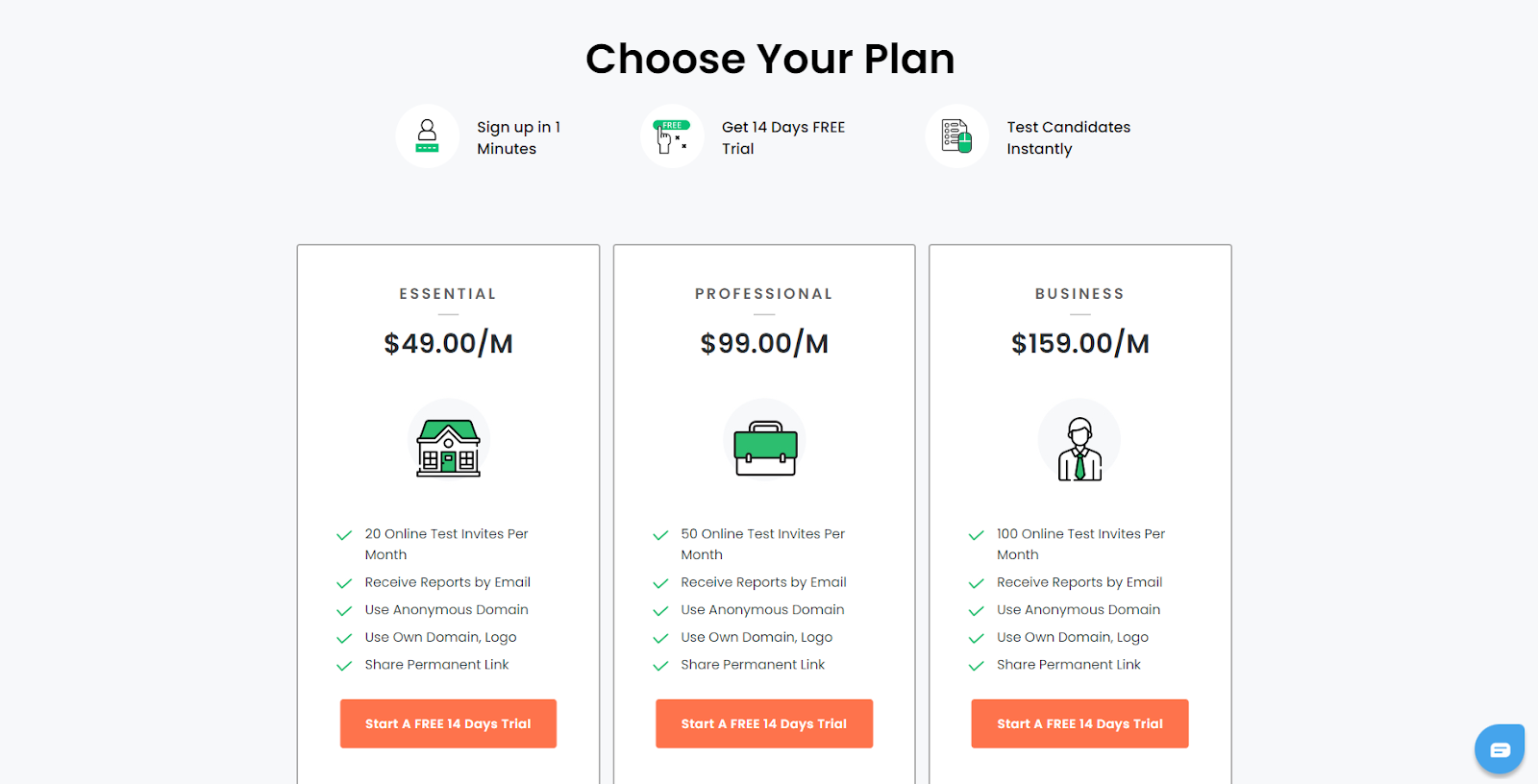Viewport: 1538px width, 784px height.
Task: Start Business plan free 14 days trial
Action: coord(1079,723)
